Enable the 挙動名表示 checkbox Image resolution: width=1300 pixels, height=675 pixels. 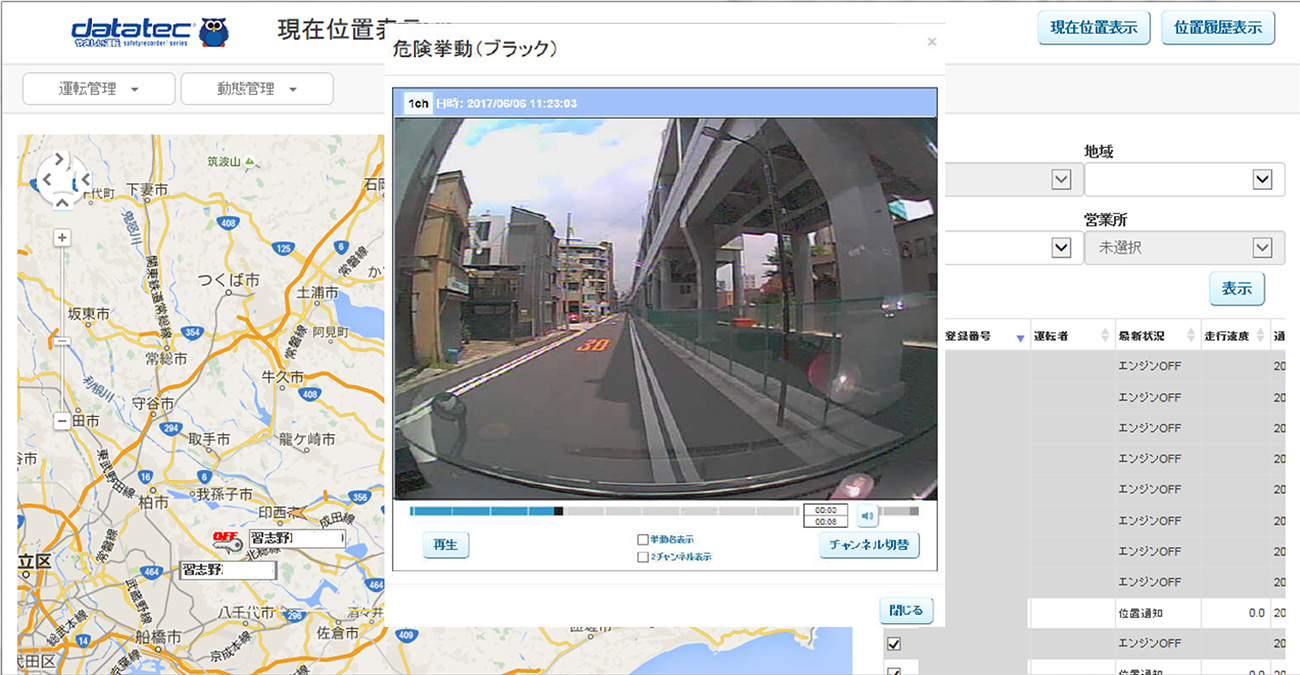643,539
